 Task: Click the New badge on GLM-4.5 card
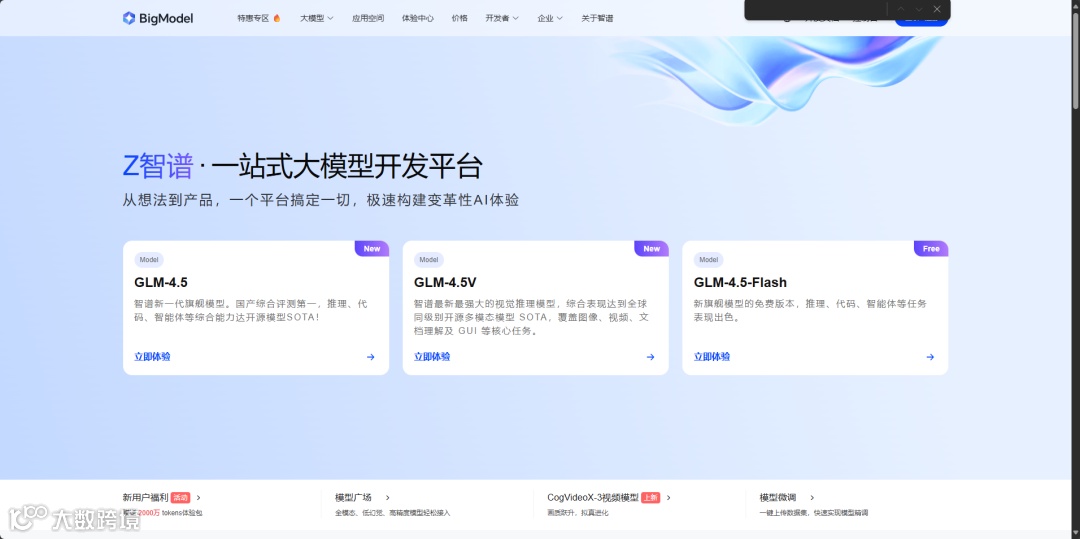(372, 249)
